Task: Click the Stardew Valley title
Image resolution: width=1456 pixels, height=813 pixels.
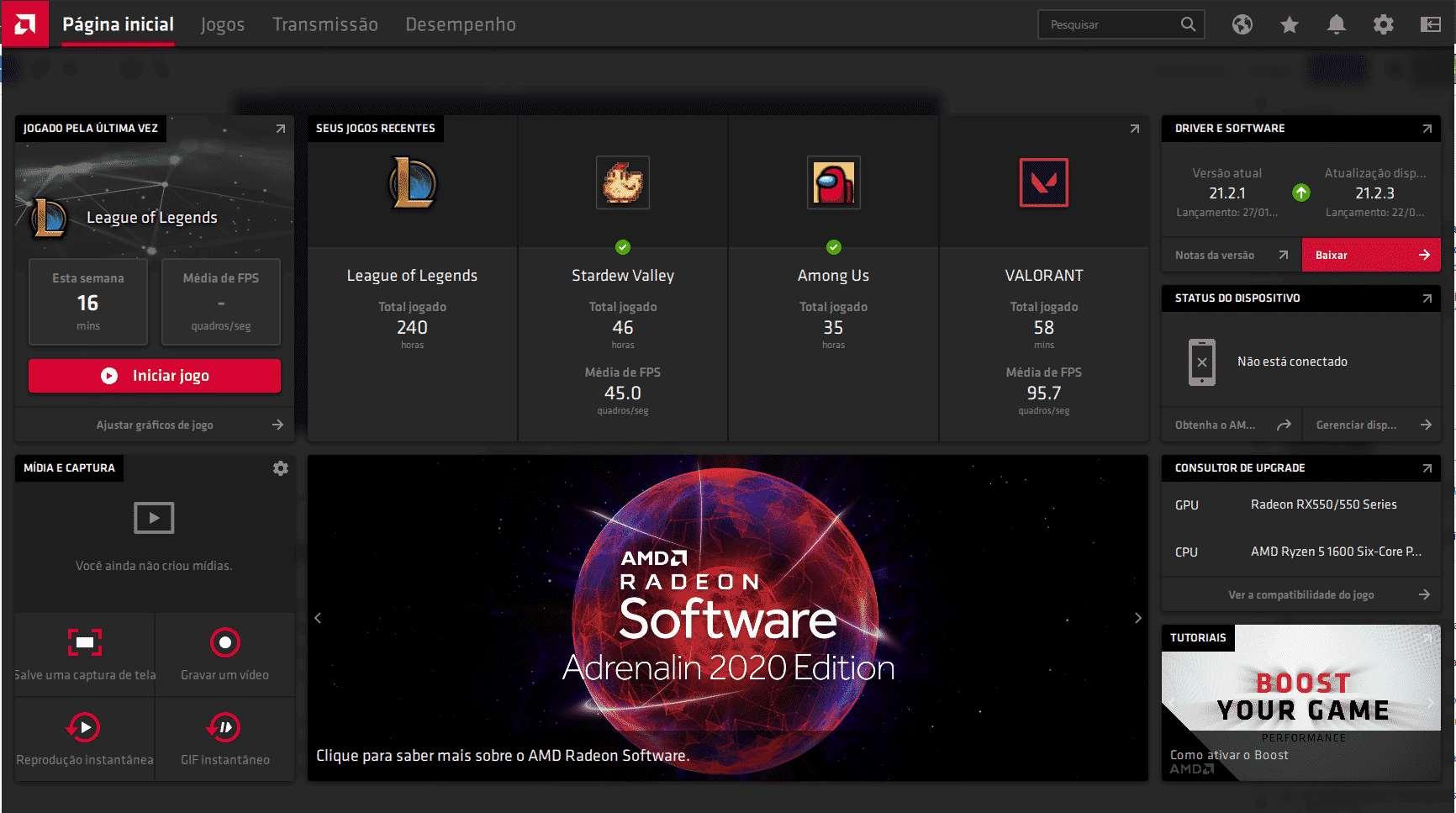Action: (x=623, y=276)
